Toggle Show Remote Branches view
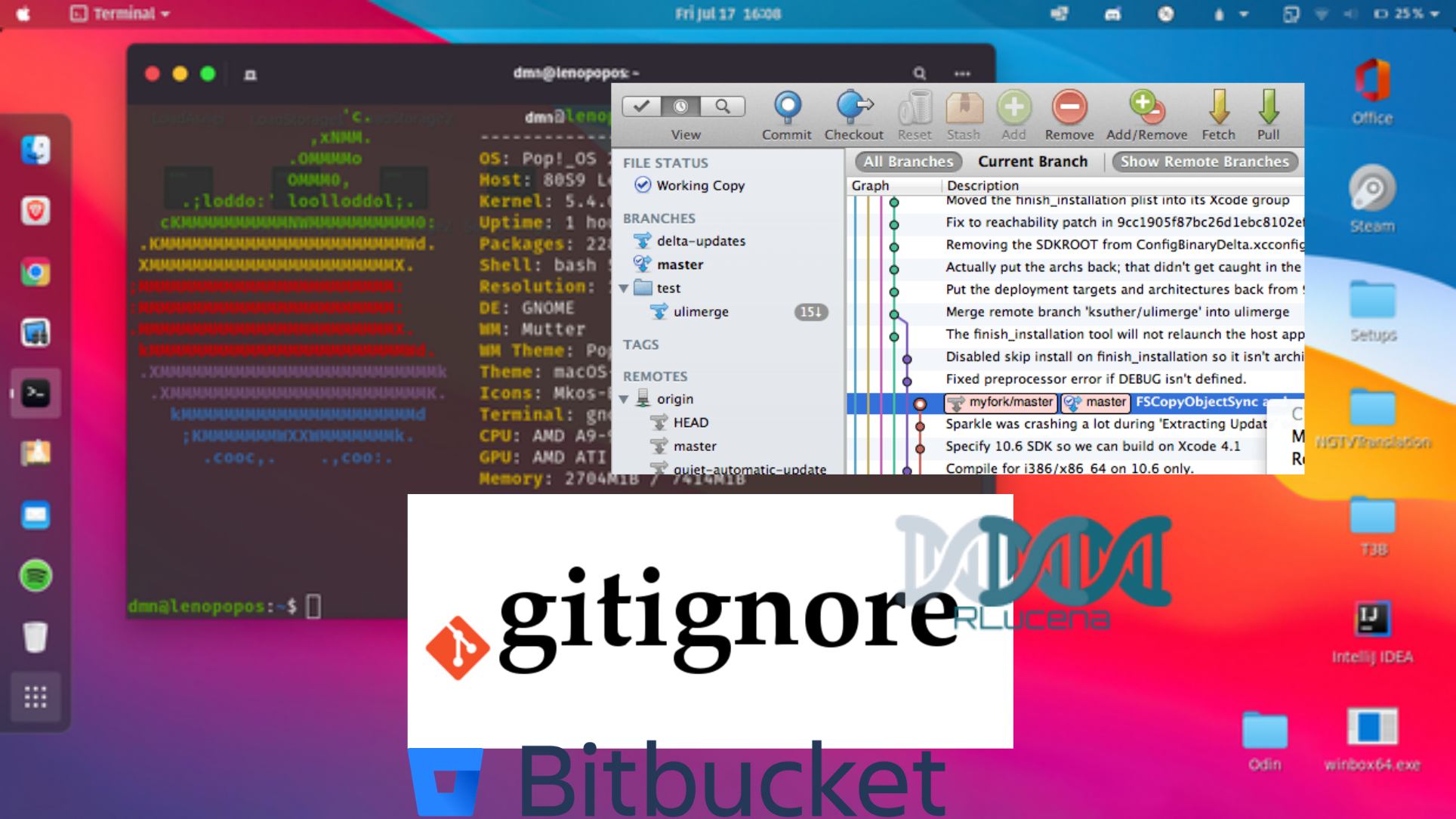Viewport: 1456px width, 819px height. [x=1203, y=161]
